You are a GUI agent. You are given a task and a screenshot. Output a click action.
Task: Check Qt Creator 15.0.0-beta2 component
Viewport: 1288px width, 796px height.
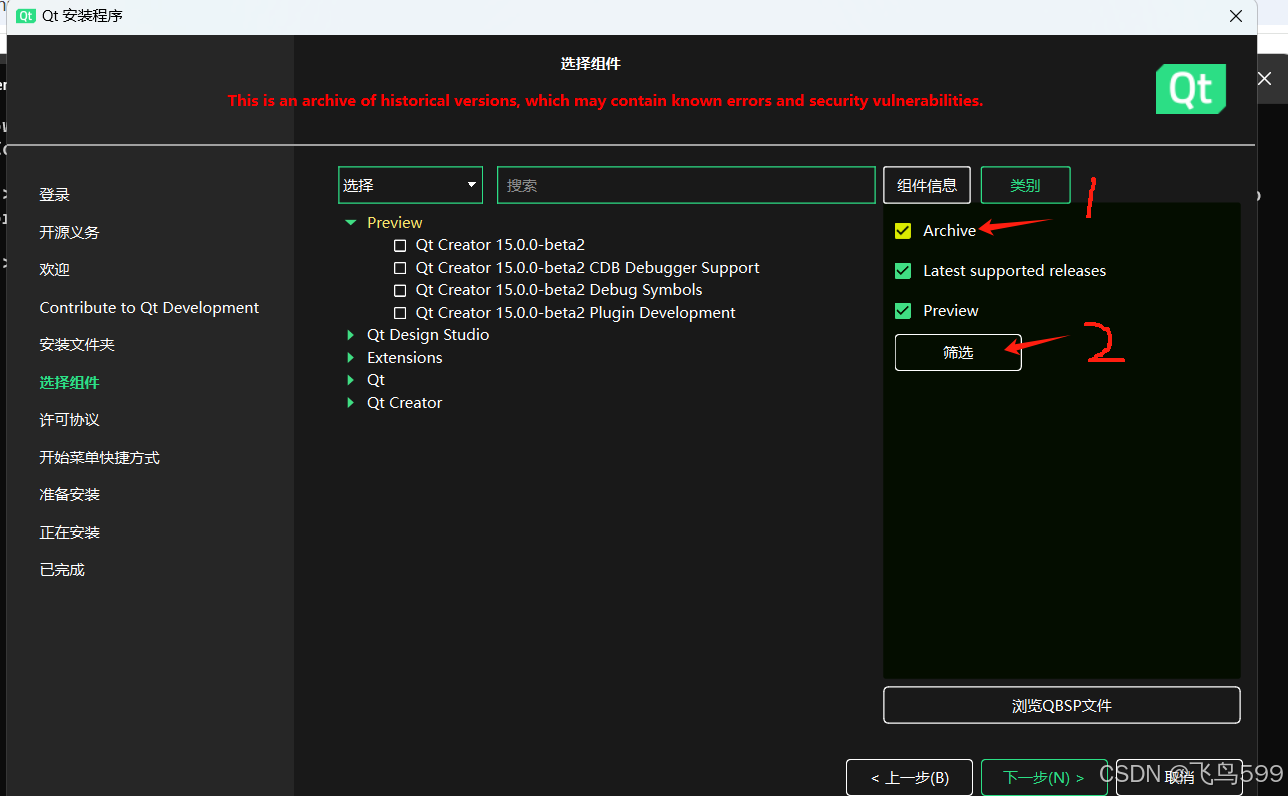pos(400,245)
